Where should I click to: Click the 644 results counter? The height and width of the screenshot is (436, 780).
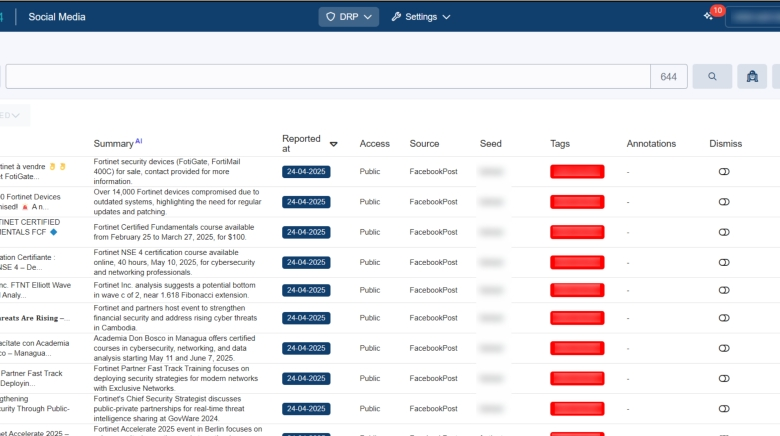[669, 77]
